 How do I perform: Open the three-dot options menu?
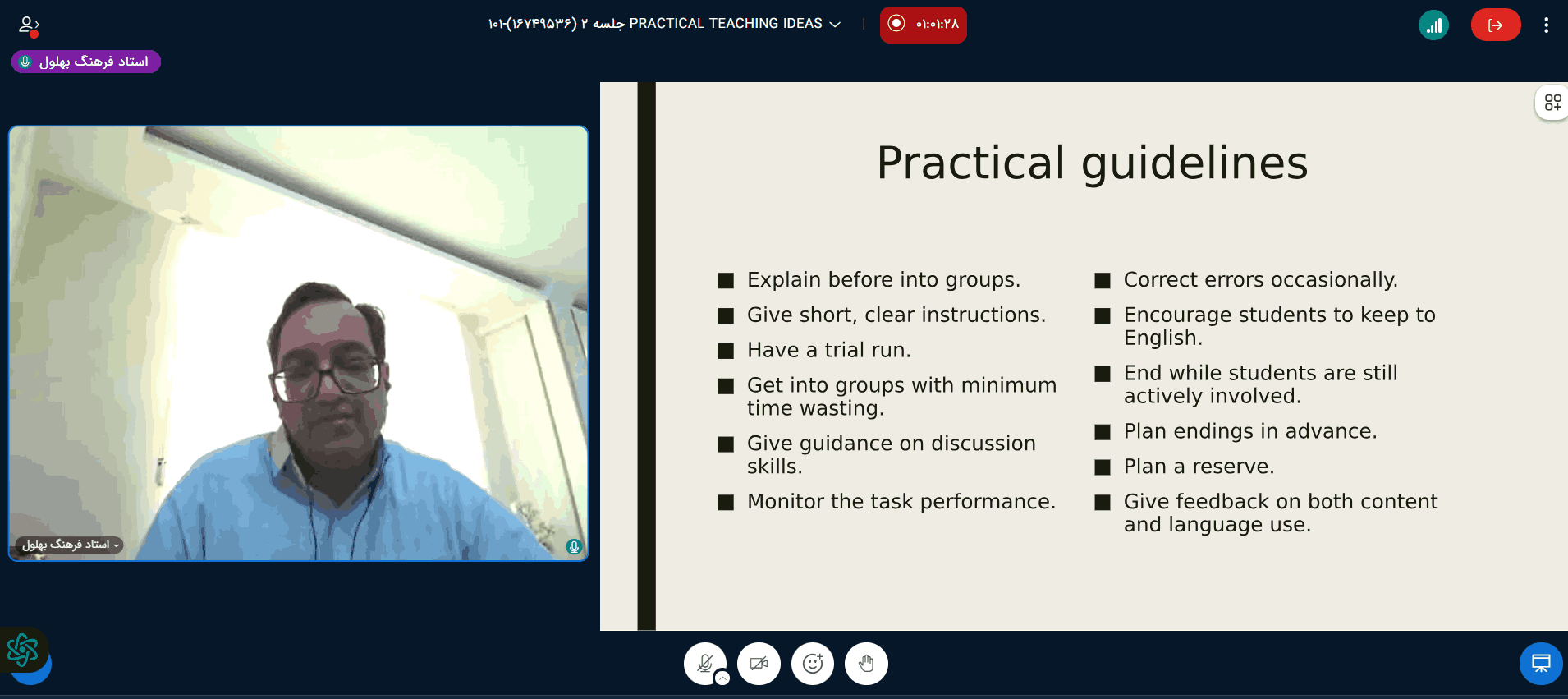(1546, 25)
